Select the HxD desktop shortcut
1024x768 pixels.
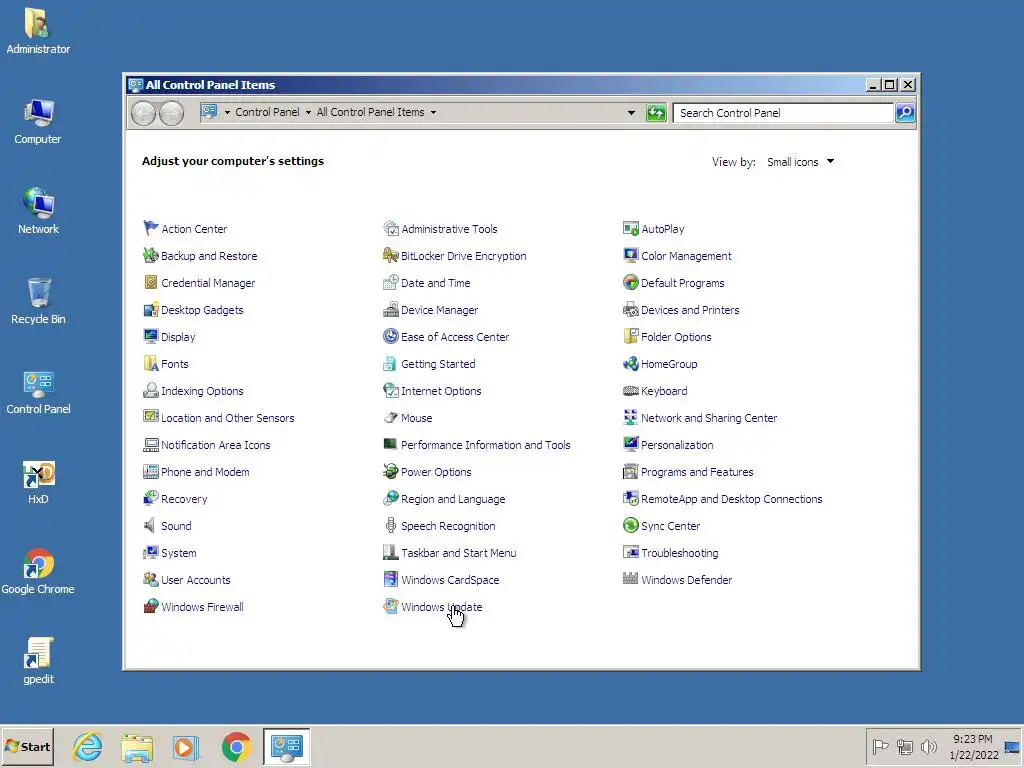(x=39, y=483)
